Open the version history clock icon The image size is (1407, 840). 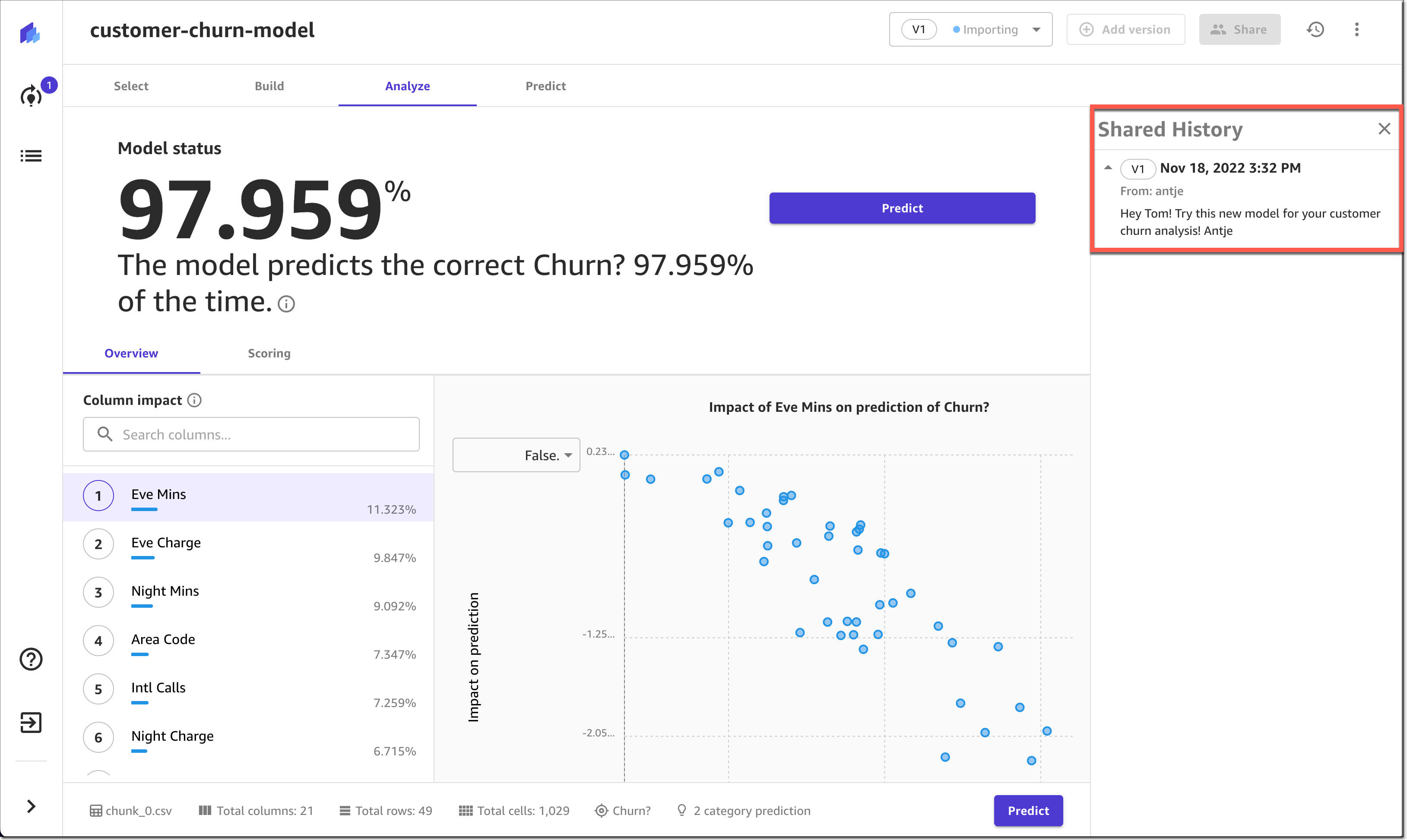[1315, 29]
